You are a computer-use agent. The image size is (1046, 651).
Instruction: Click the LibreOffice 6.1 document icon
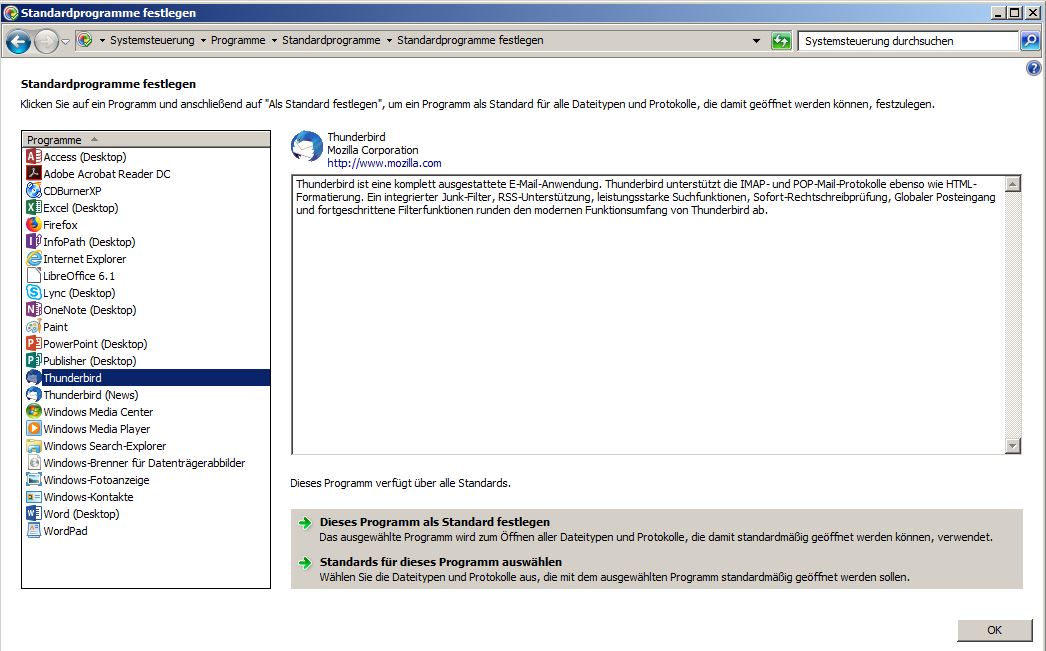pyautogui.click(x=33, y=275)
